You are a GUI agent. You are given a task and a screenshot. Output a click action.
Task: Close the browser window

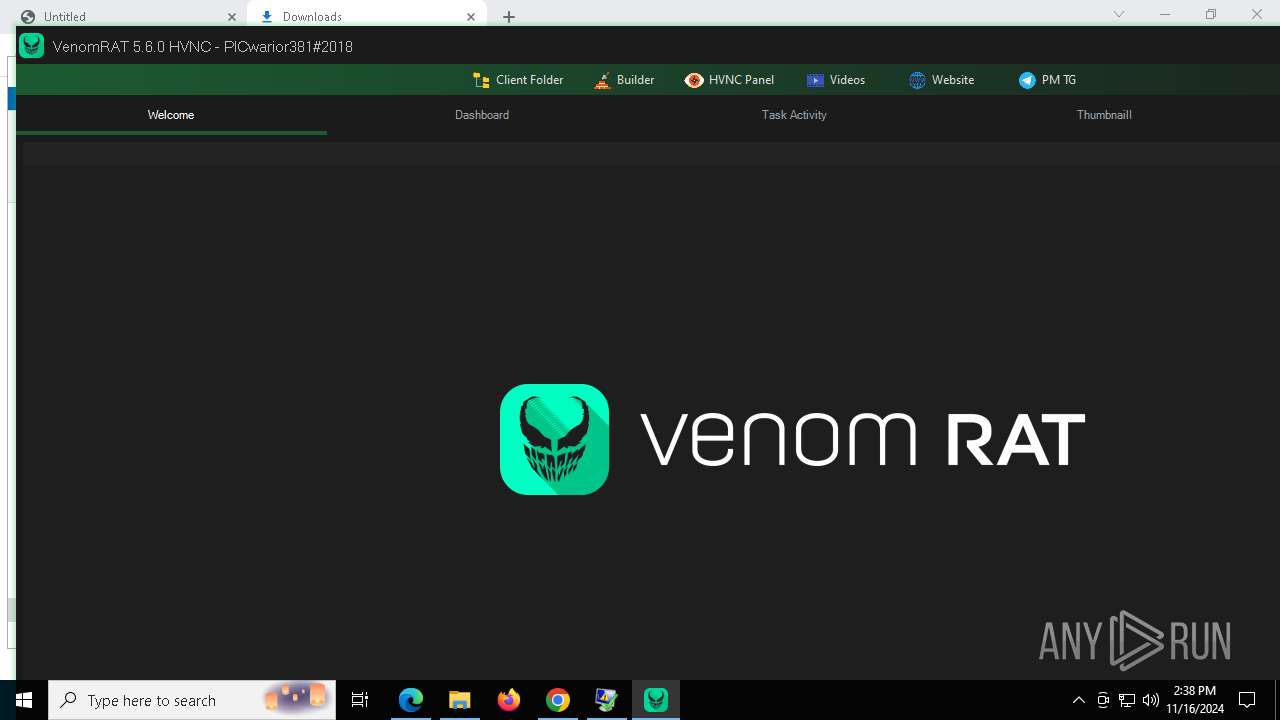[1257, 14]
